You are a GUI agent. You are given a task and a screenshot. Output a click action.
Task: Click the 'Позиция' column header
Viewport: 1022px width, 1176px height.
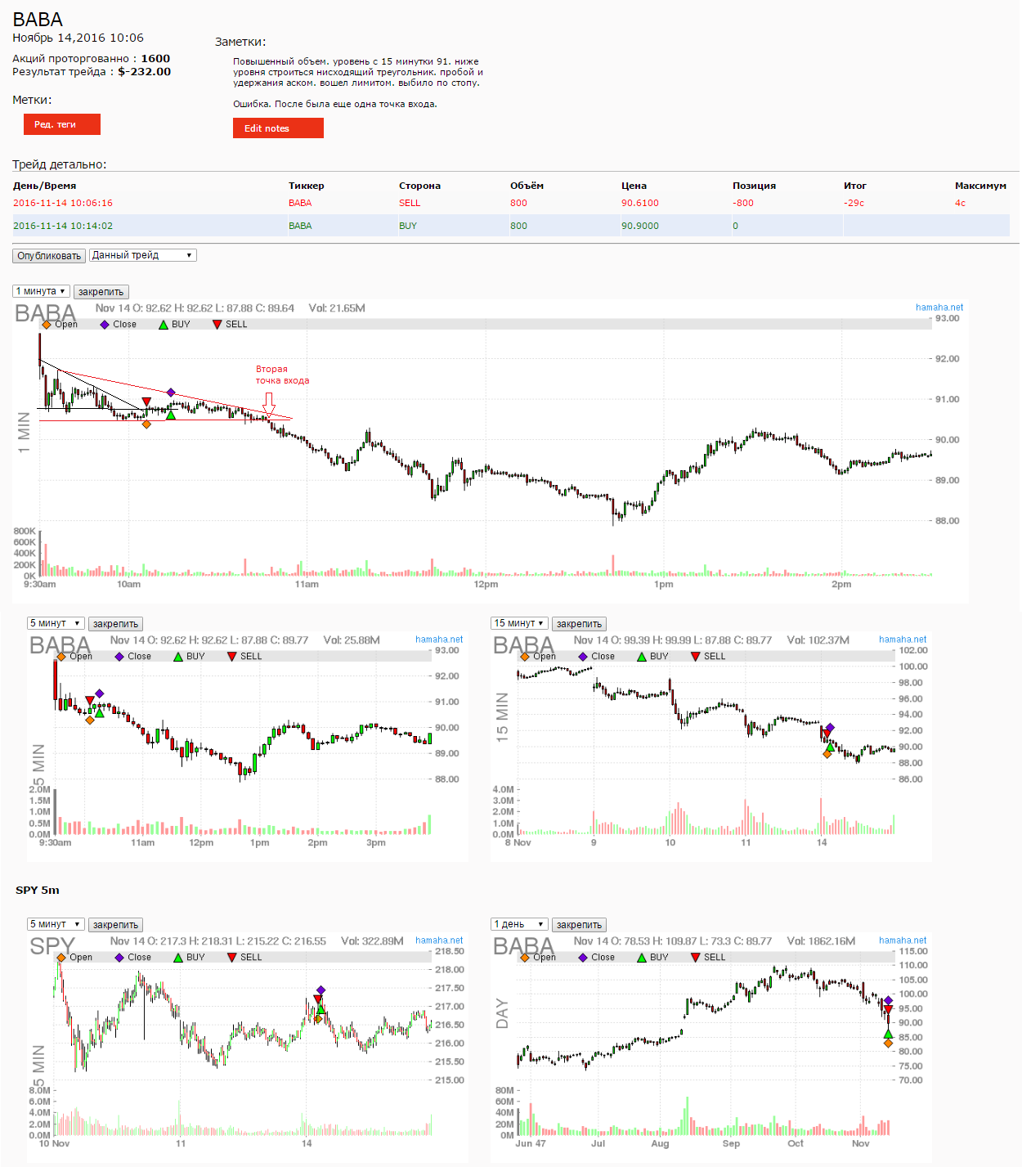pos(754,186)
